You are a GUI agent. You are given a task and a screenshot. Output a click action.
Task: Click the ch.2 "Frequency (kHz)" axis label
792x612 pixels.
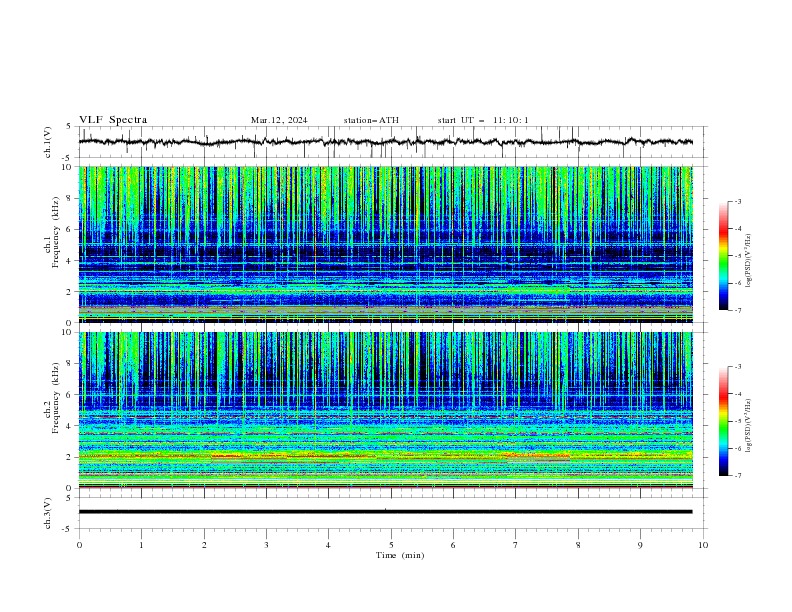[x=56, y=398]
